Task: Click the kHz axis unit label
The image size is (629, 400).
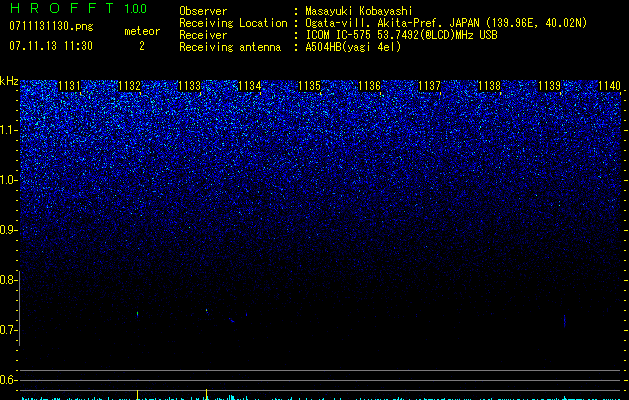Action: (9, 81)
